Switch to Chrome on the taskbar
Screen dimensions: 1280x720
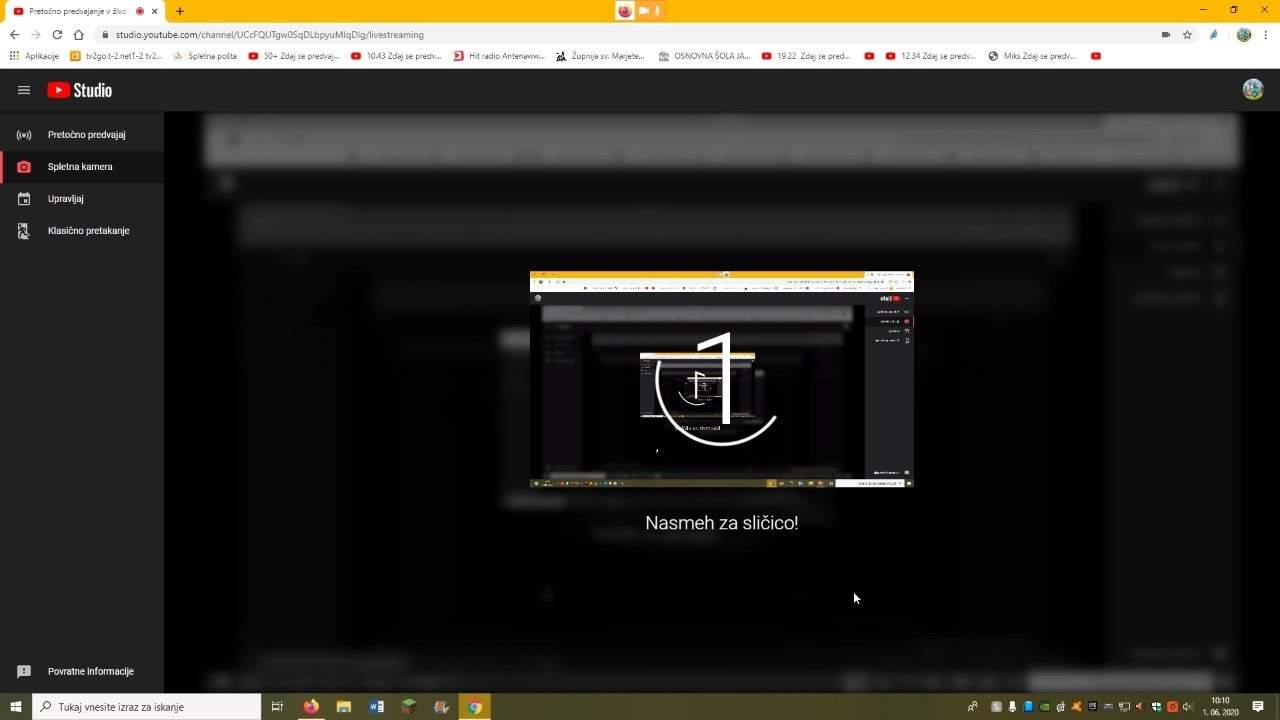(475, 707)
